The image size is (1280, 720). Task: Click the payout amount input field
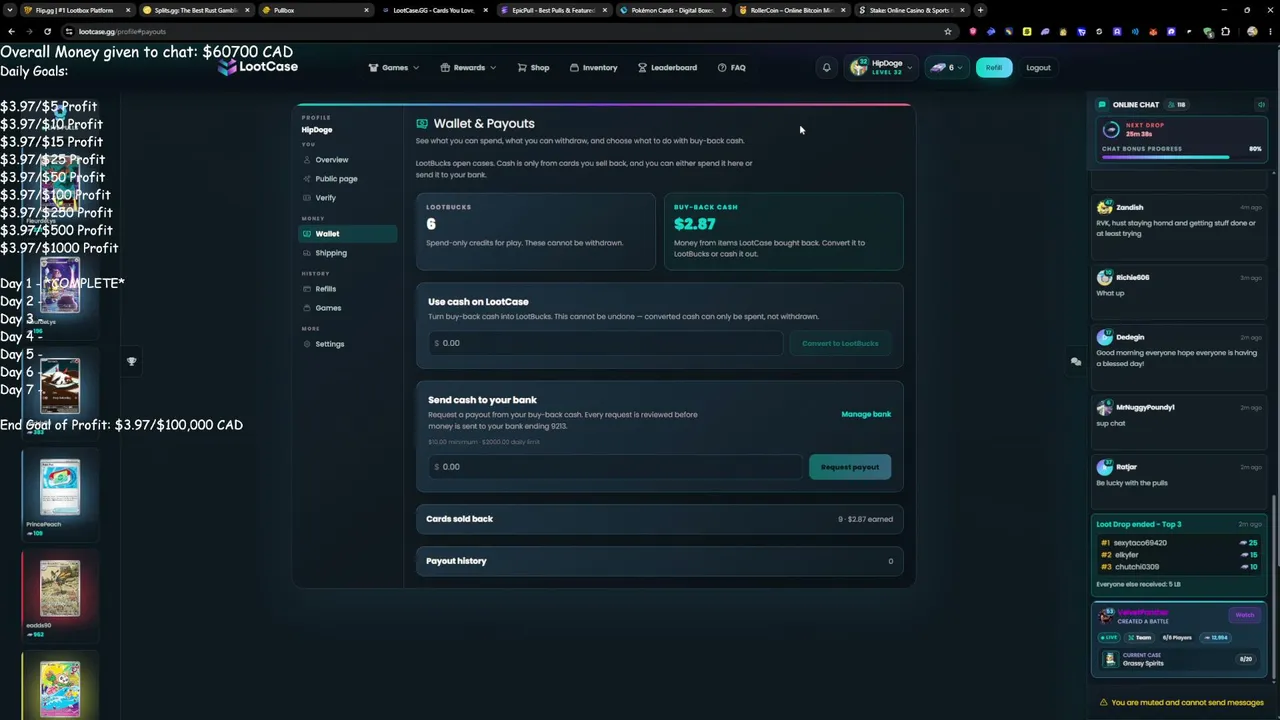pyautogui.click(x=615, y=467)
